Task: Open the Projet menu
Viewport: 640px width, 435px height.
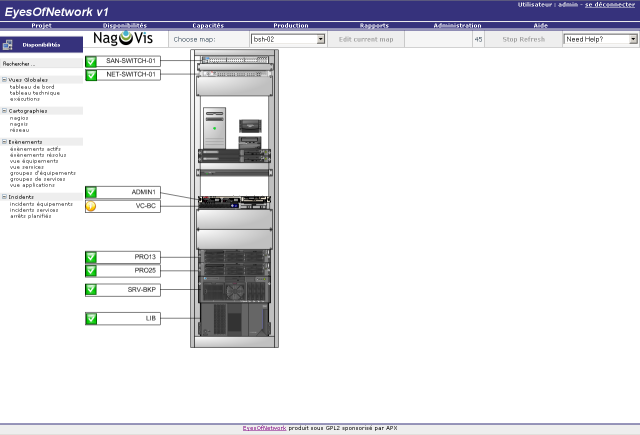Action: (x=41, y=25)
